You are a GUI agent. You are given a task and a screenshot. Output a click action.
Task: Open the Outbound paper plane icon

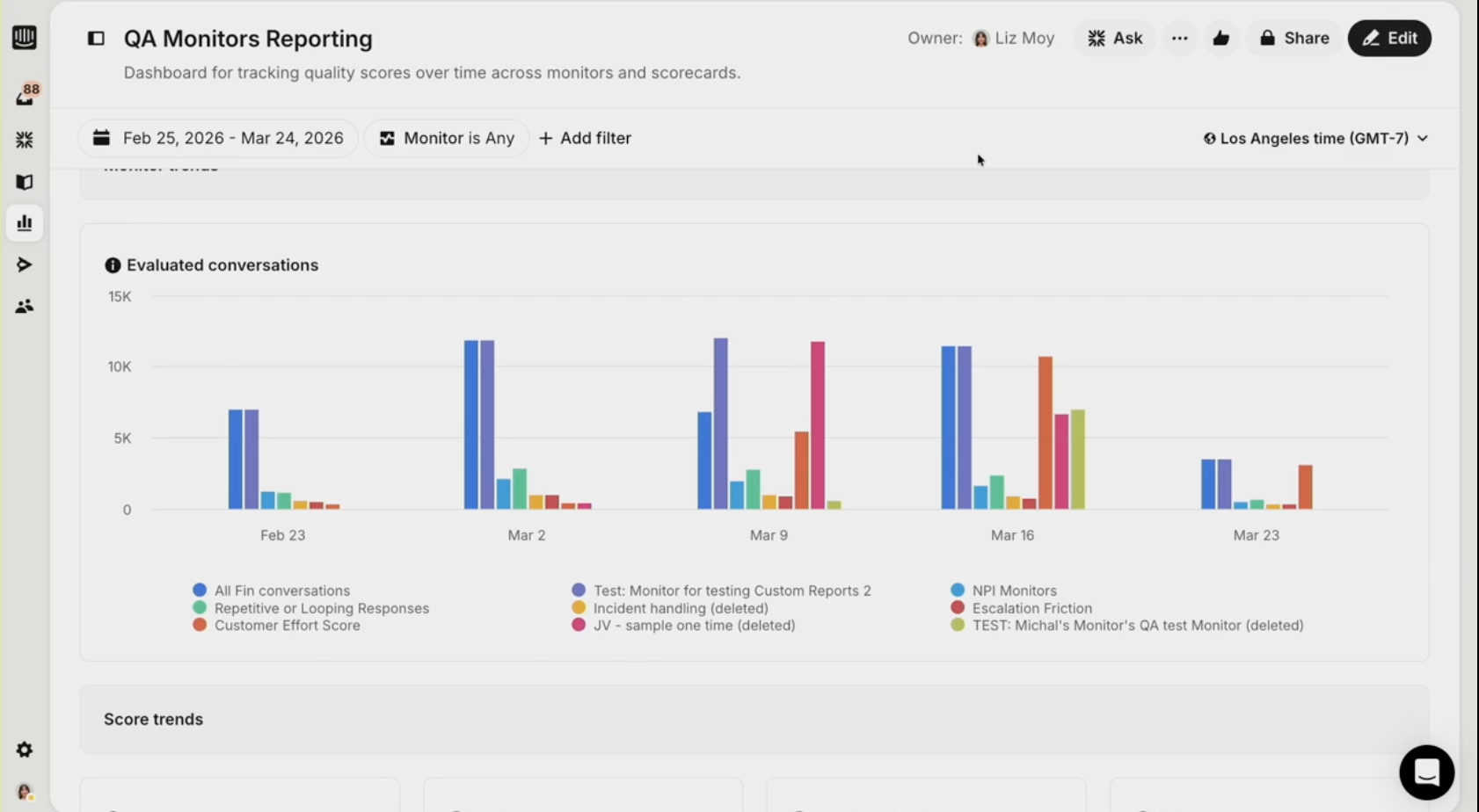(25, 265)
